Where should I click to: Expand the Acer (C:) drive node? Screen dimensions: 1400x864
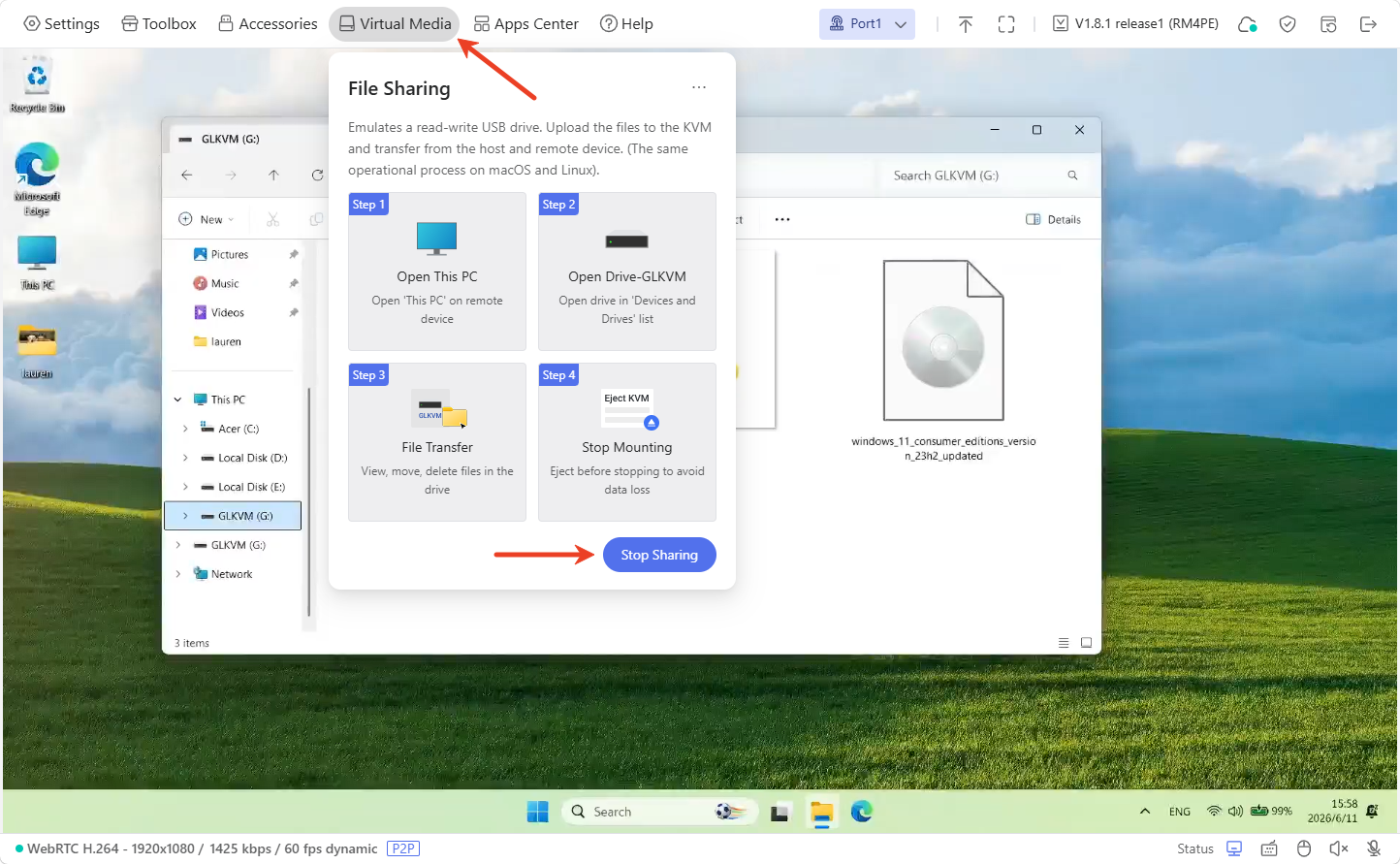point(185,429)
